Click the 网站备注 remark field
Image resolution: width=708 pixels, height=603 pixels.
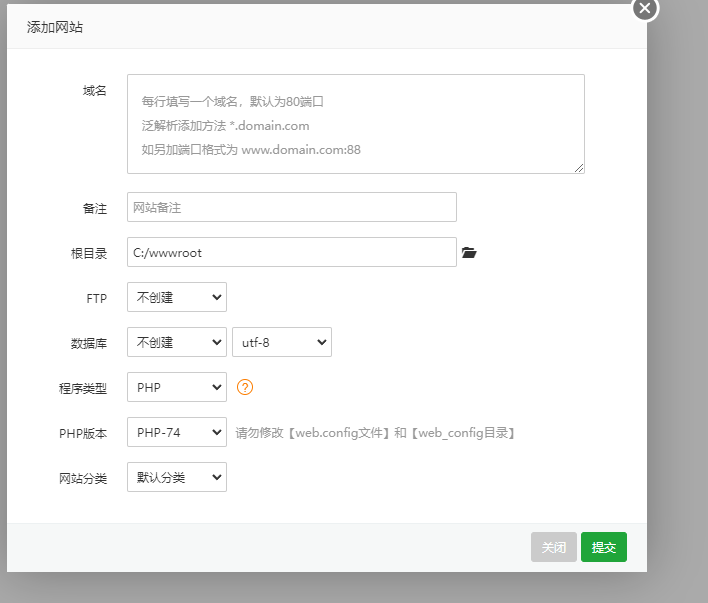coord(292,207)
